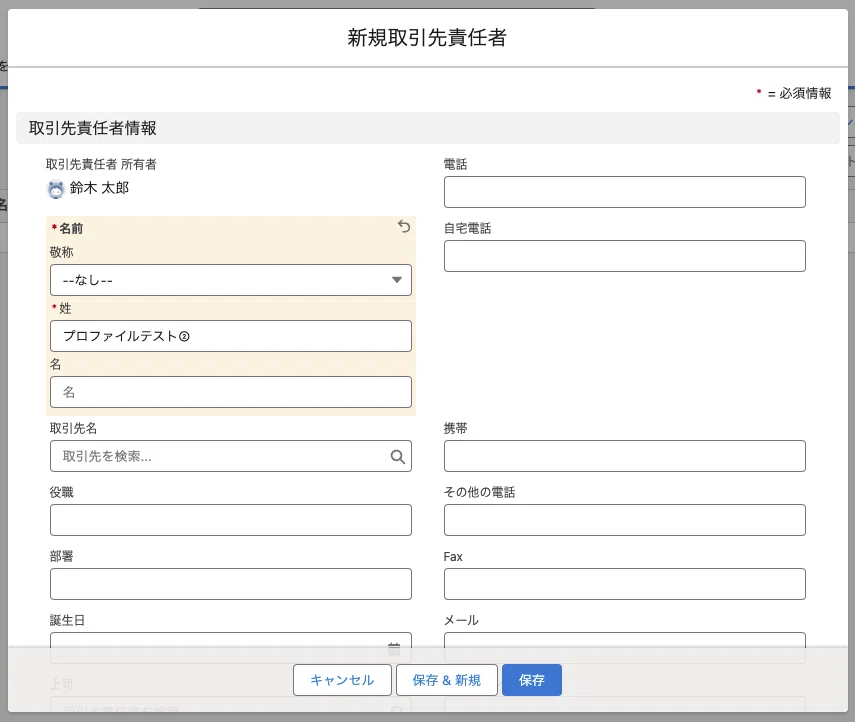Click the 取引先責任者情報 section header
855x722 pixels.
pyautogui.click(x=428, y=128)
